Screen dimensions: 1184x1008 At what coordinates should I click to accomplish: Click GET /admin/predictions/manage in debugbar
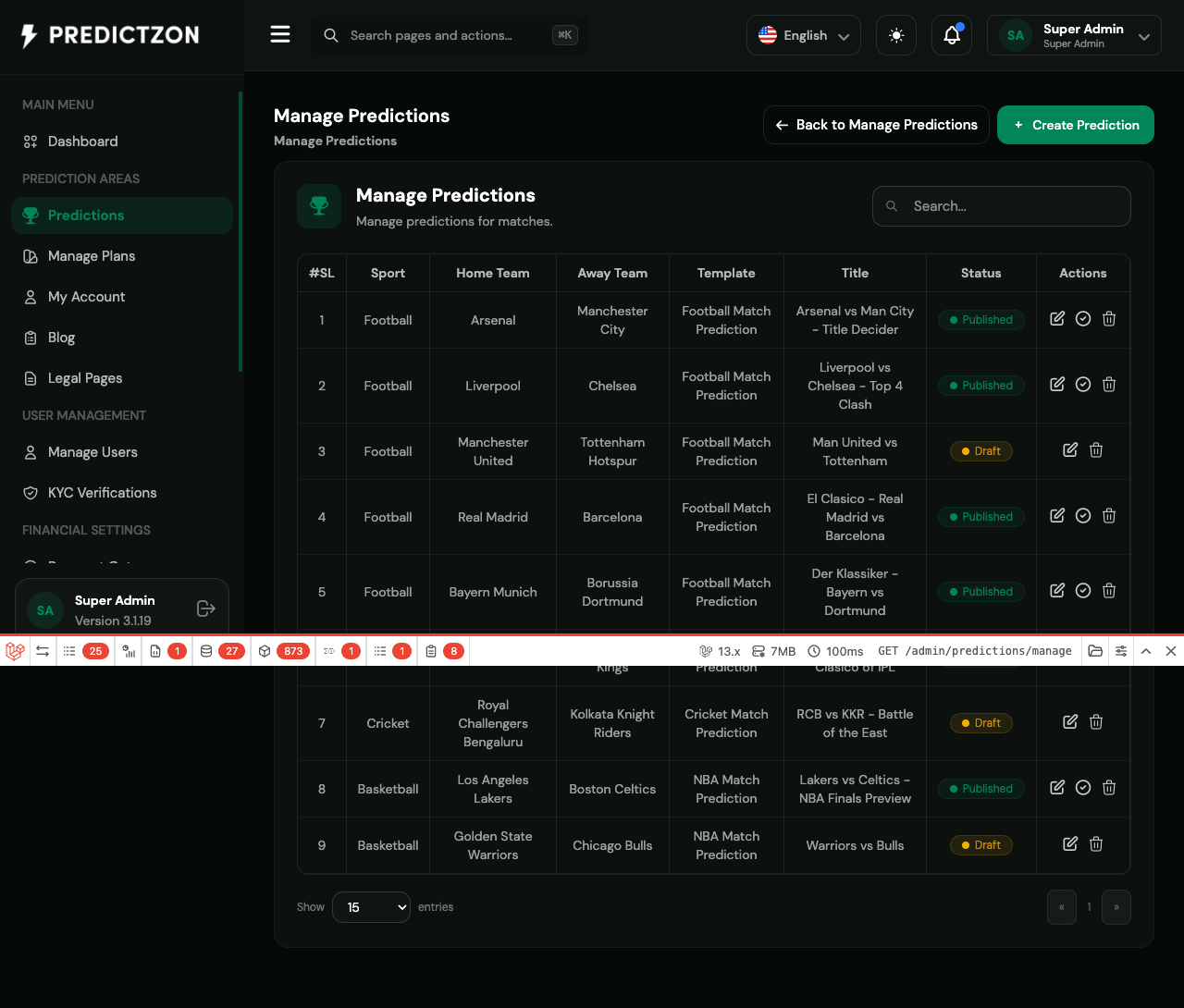975,651
